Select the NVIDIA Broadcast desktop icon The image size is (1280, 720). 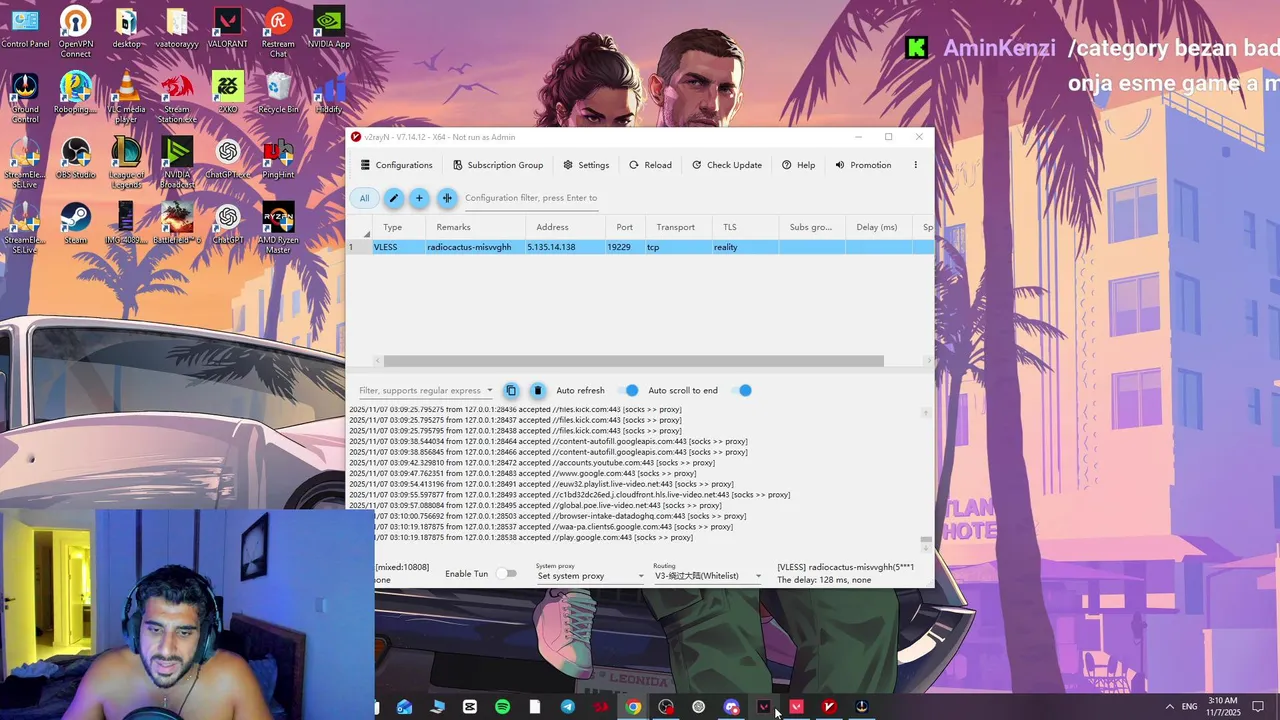(x=177, y=163)
